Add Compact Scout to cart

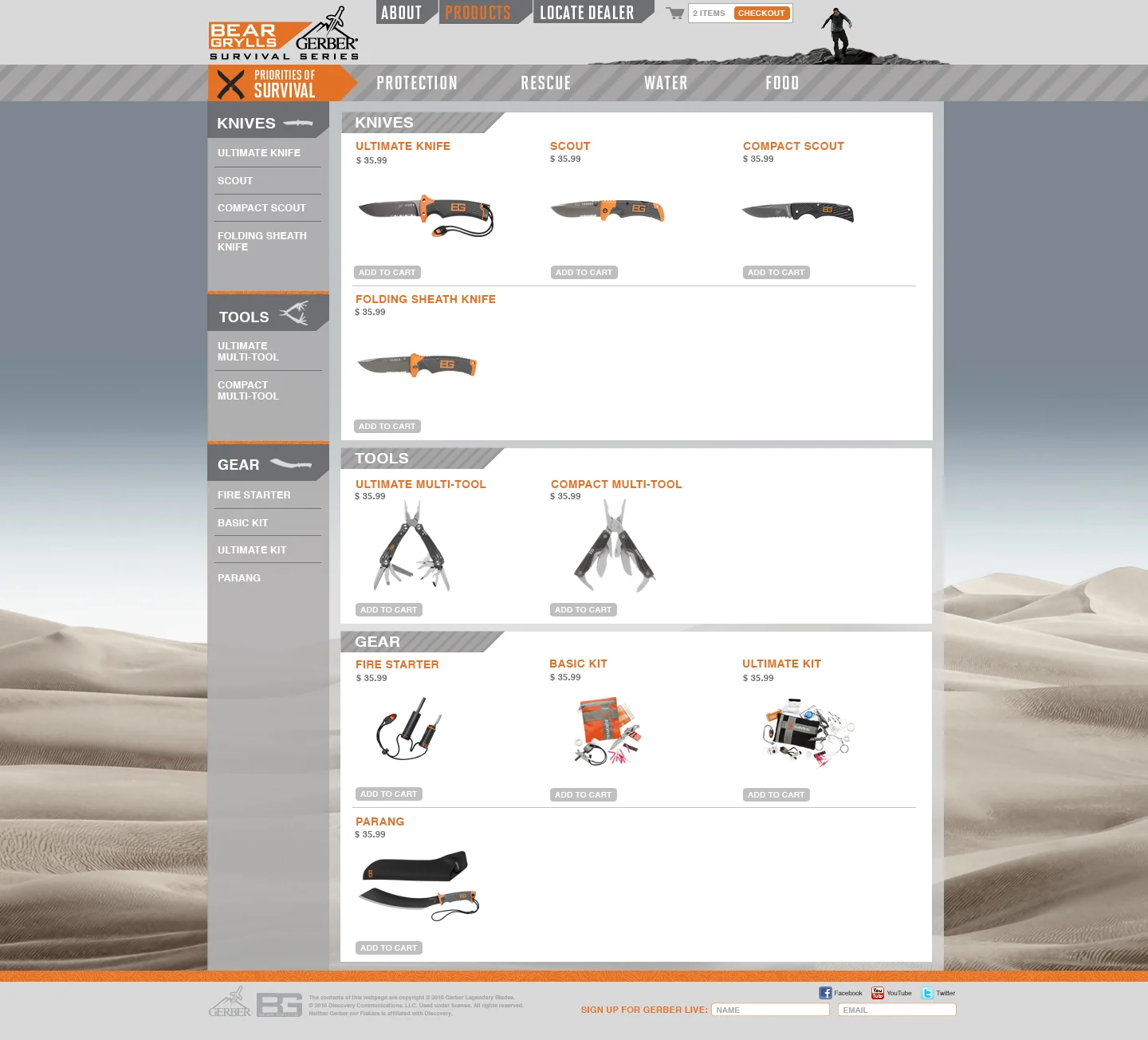click(776, 273)
